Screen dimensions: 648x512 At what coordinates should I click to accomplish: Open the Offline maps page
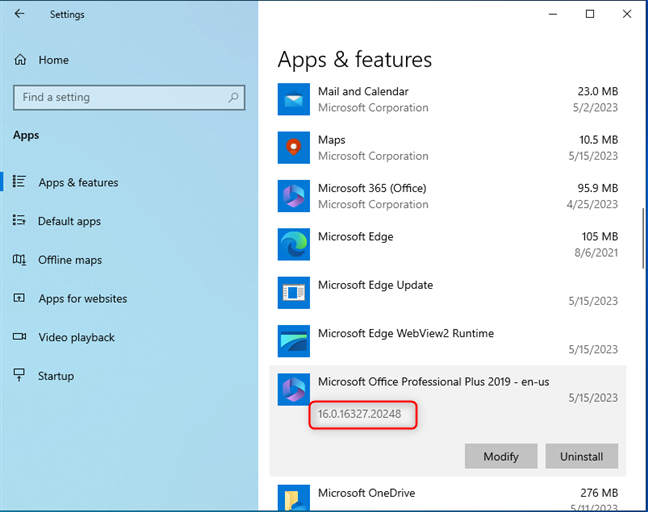pyautogui.click(x=70, y=260)
